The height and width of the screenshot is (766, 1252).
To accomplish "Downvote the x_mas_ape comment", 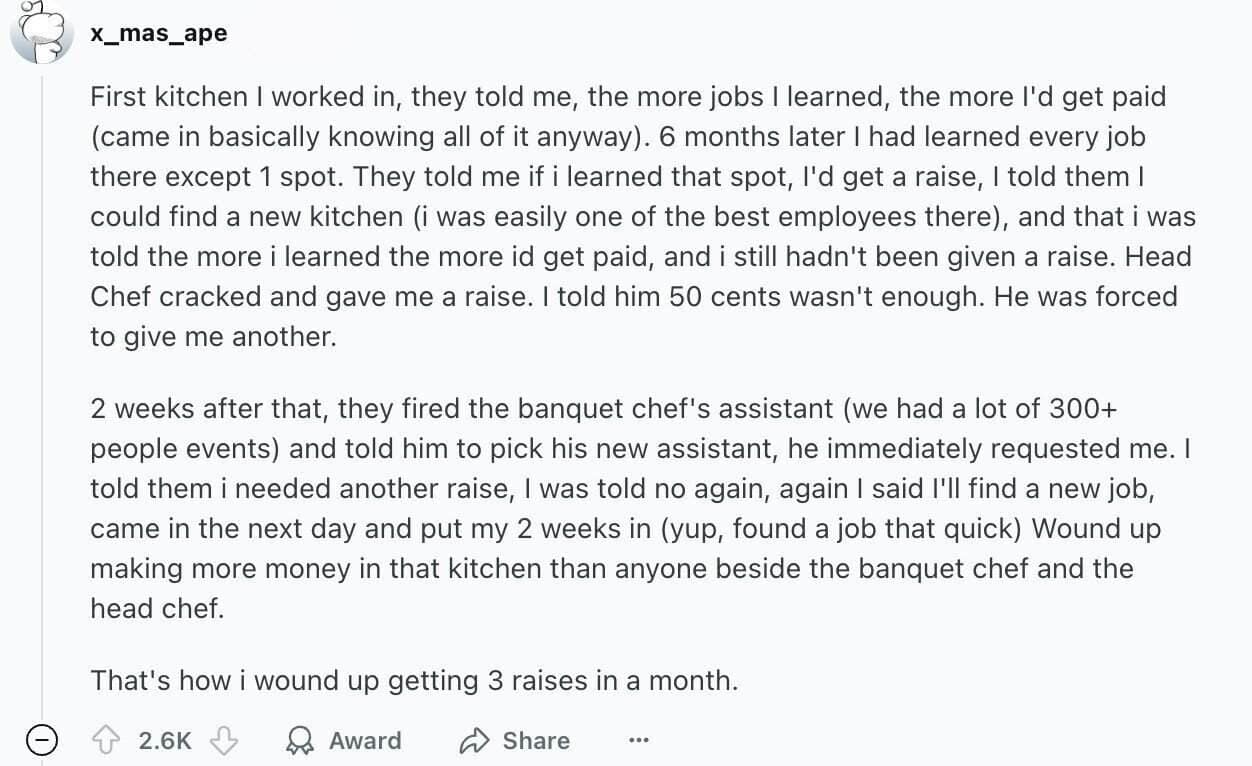I will click(x=225, y=741).
